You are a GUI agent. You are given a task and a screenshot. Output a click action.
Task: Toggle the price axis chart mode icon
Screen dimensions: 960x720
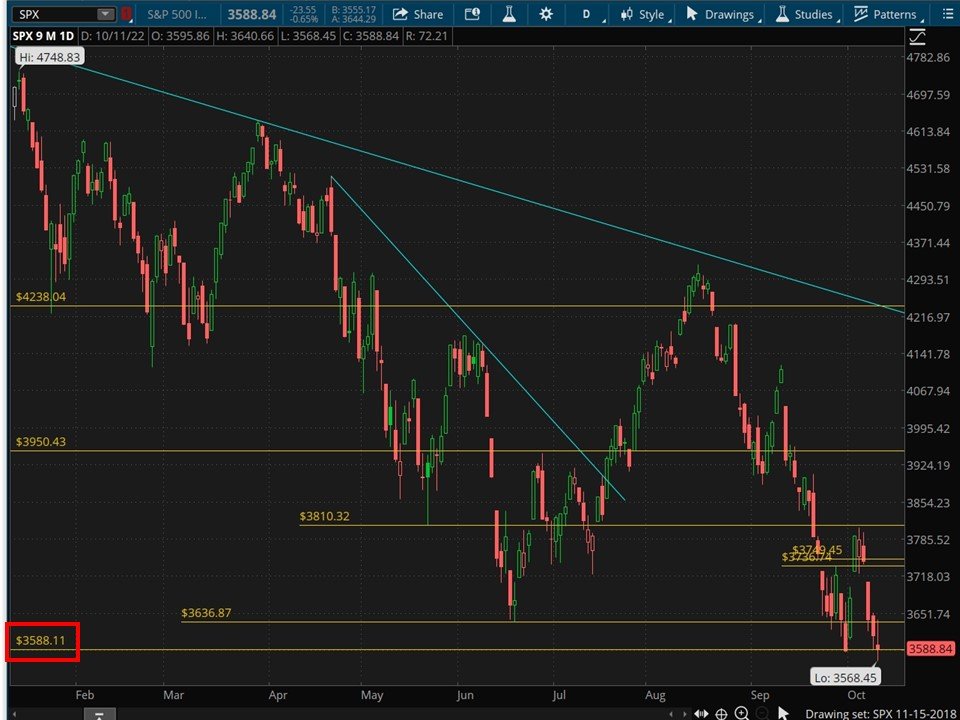tap(919, 37)
